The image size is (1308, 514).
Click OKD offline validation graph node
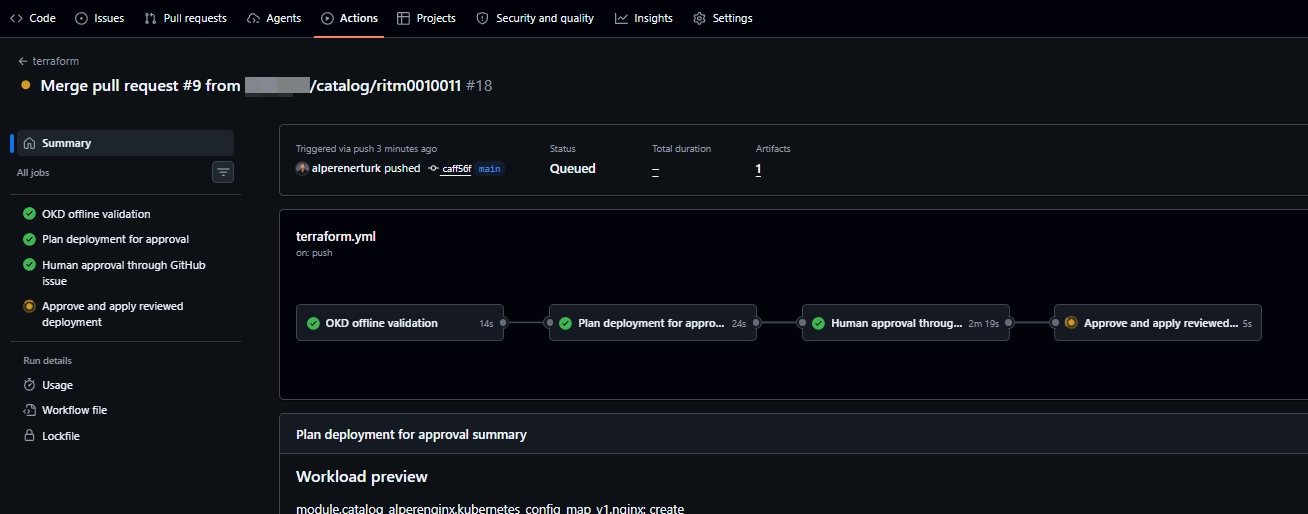tap(400, 323)
